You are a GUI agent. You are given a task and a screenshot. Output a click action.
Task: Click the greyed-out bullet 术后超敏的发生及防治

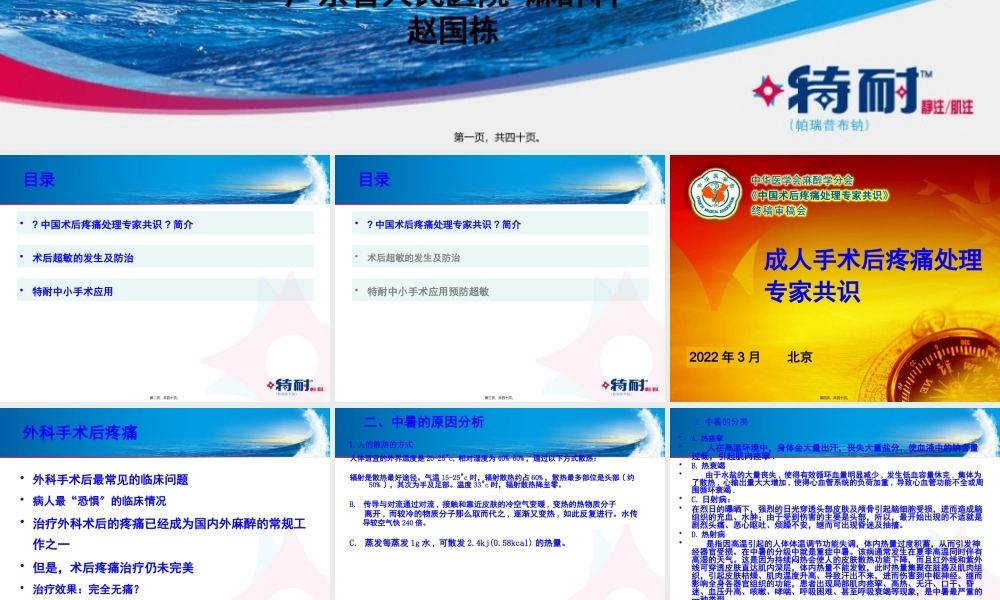tap(413, 258)
